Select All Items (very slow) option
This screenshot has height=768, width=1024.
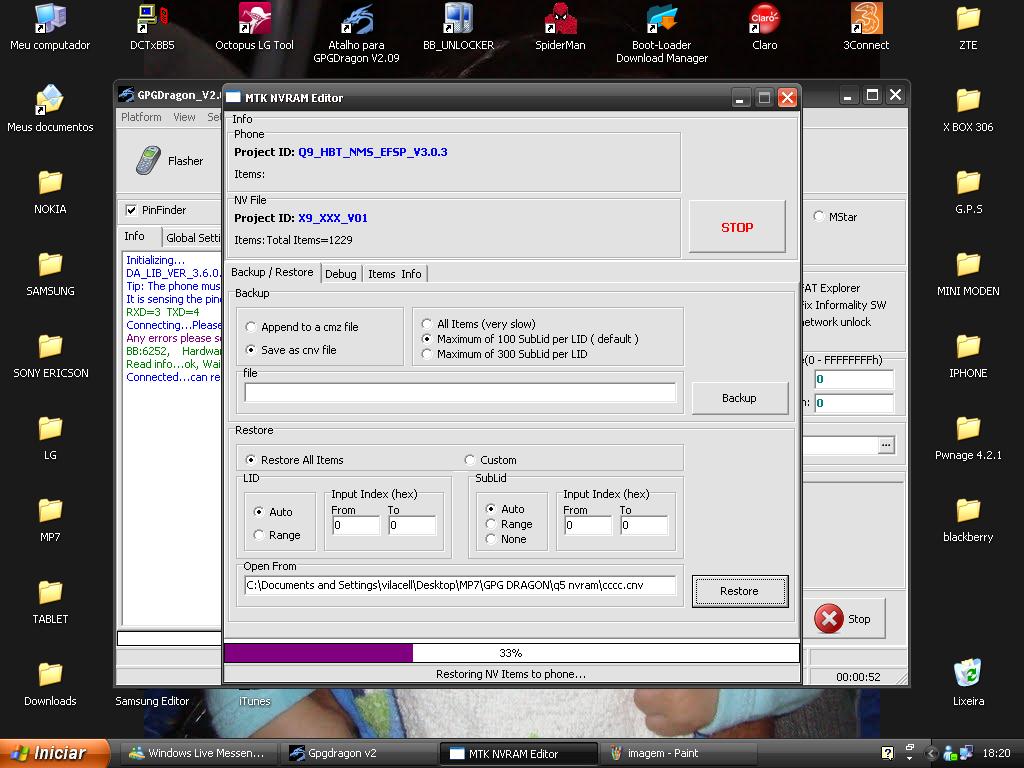click(x=426, y=324)
